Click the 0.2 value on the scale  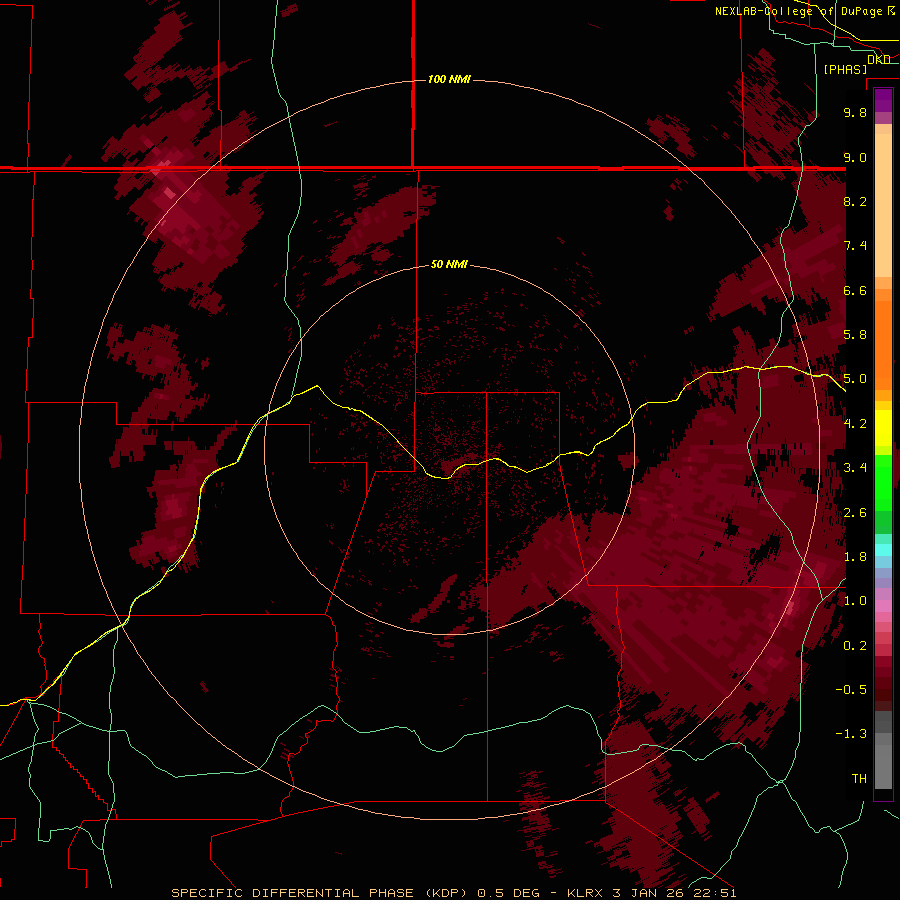click(x=855, y=646)
